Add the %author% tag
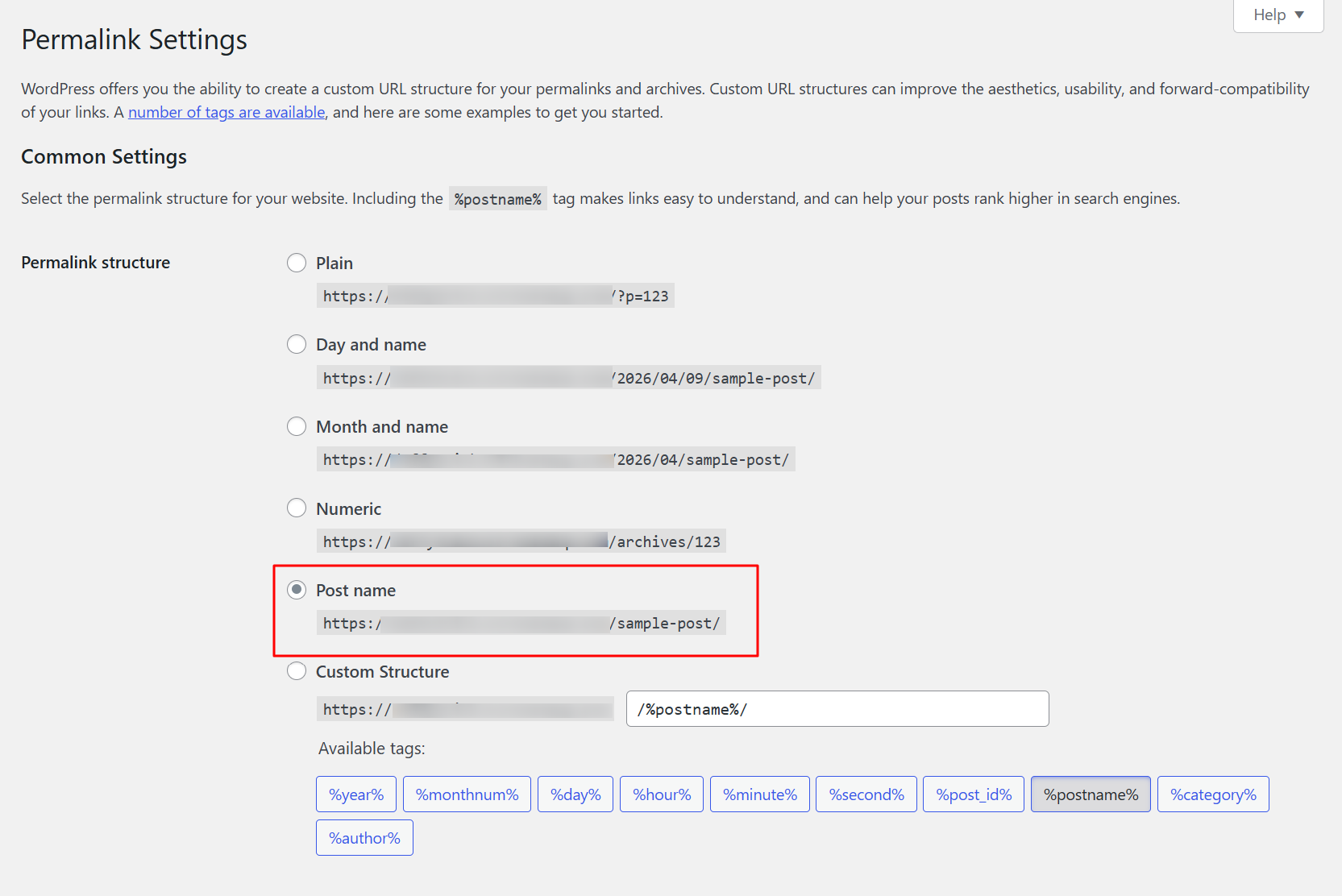This screenshot has height=896, width=1342. click(364, 838)
